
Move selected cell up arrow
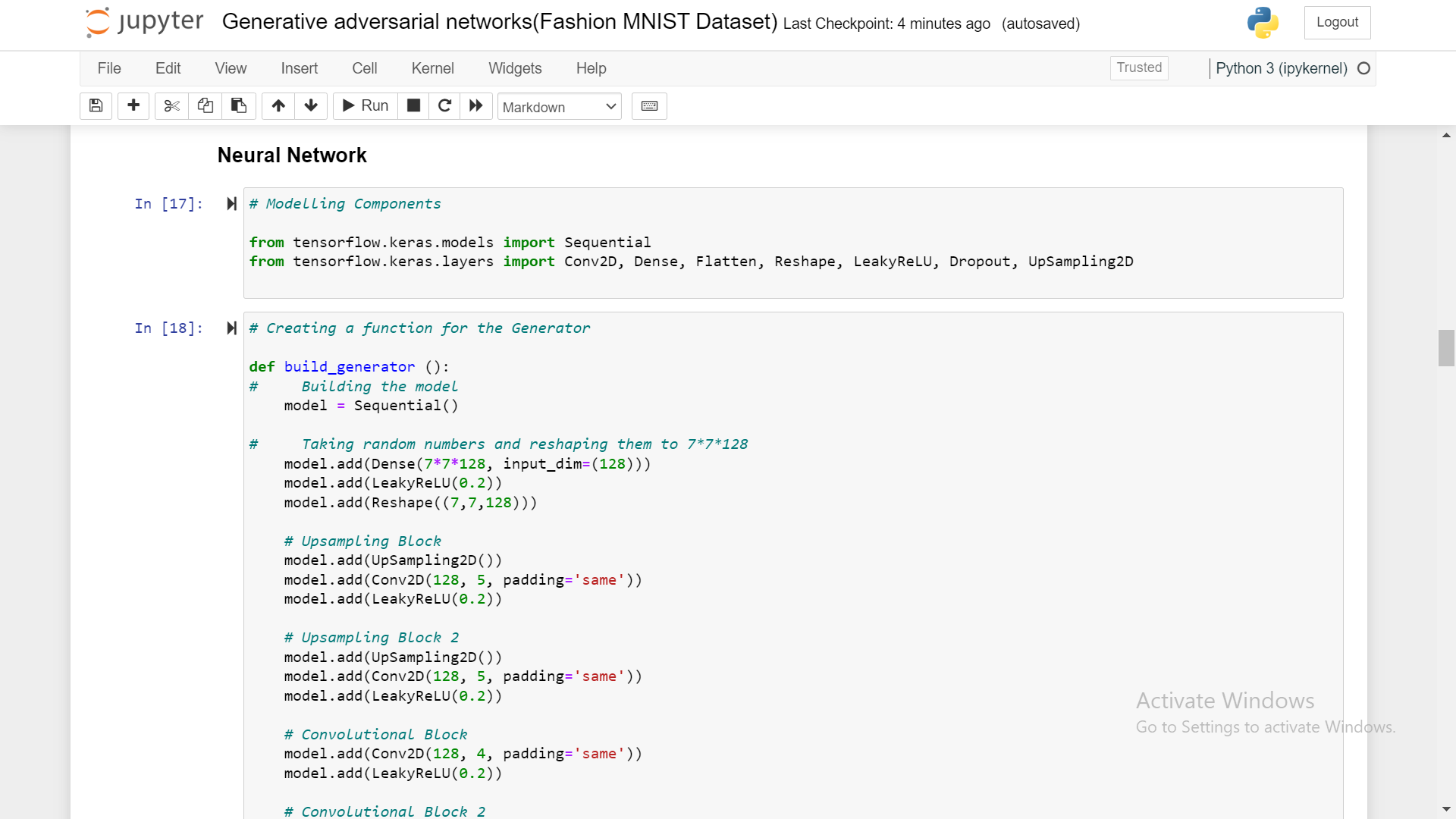coord(278,106)
